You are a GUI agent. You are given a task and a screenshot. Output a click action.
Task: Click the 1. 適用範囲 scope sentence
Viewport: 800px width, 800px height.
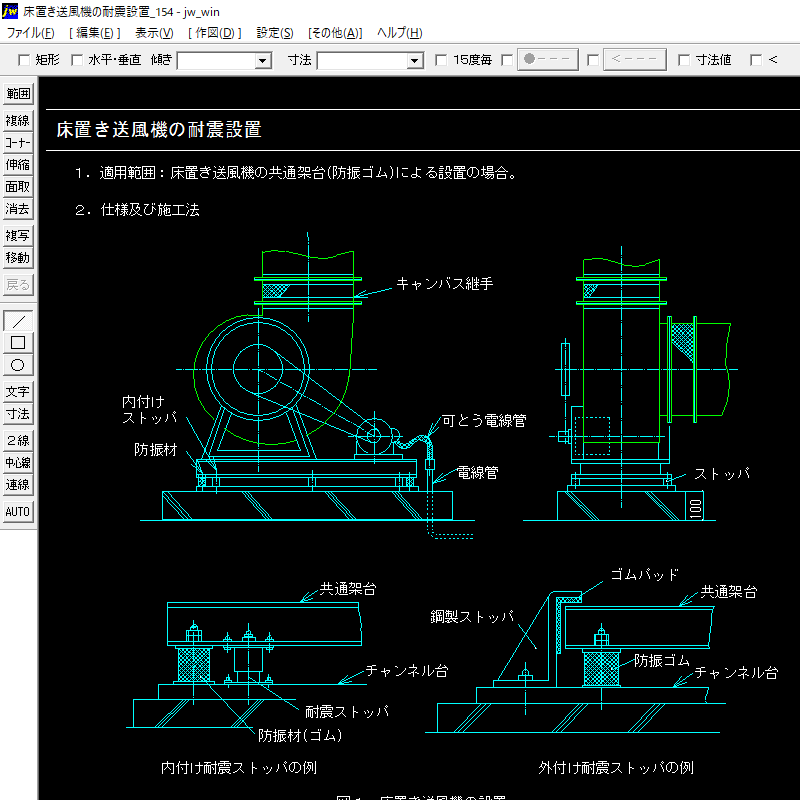tap(296, 173)
